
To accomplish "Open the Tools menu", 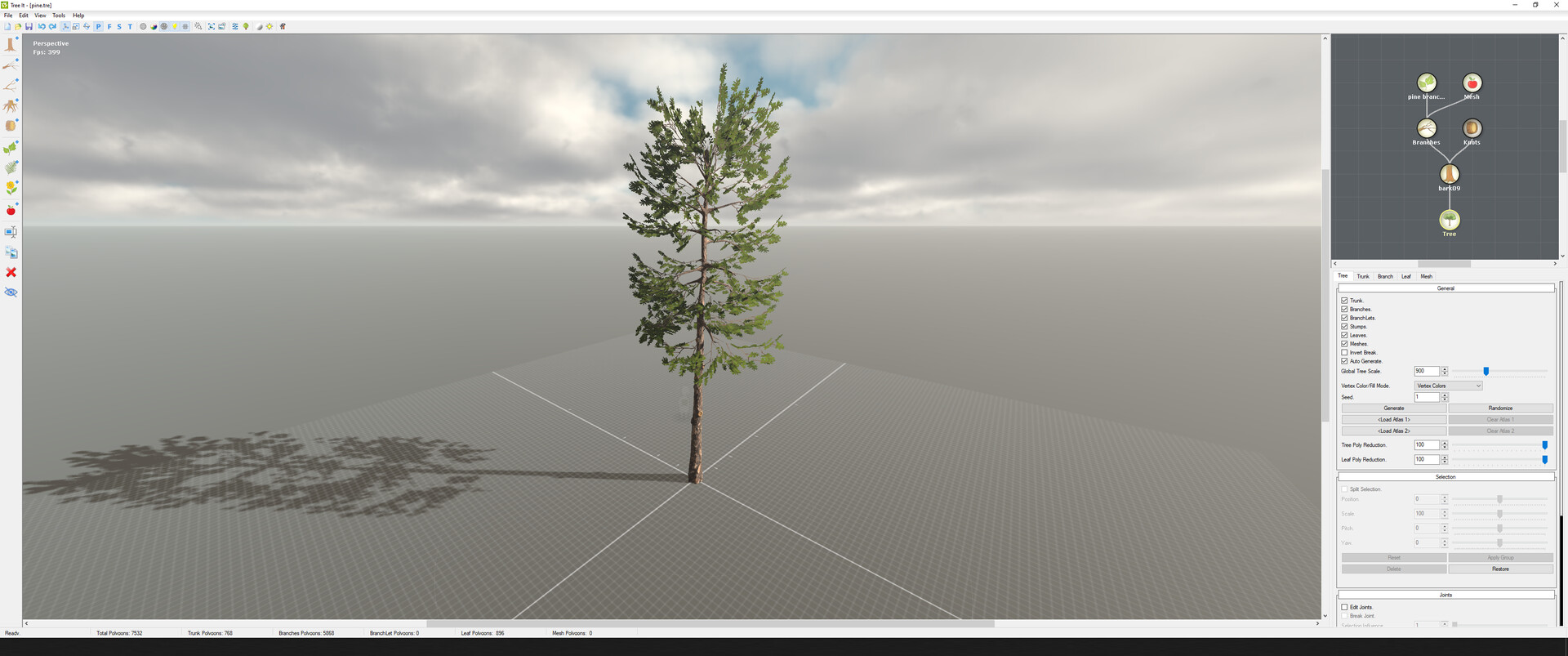I will coord(59,16).
